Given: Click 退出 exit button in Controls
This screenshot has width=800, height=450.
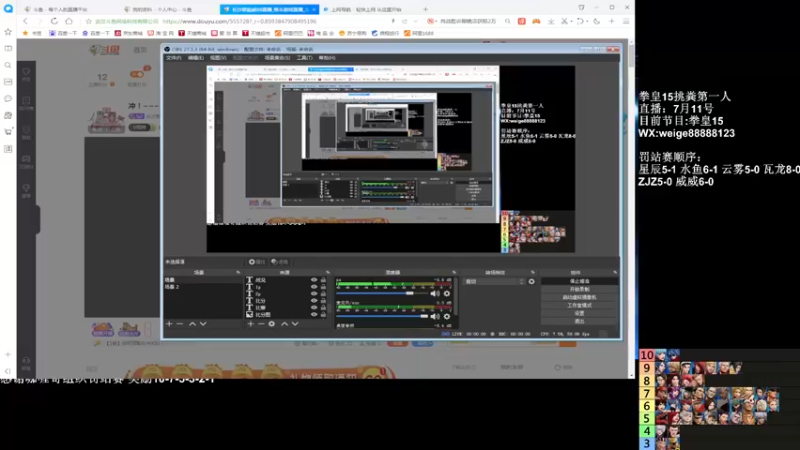Looking at the screenshot, I should coord(580,321).
